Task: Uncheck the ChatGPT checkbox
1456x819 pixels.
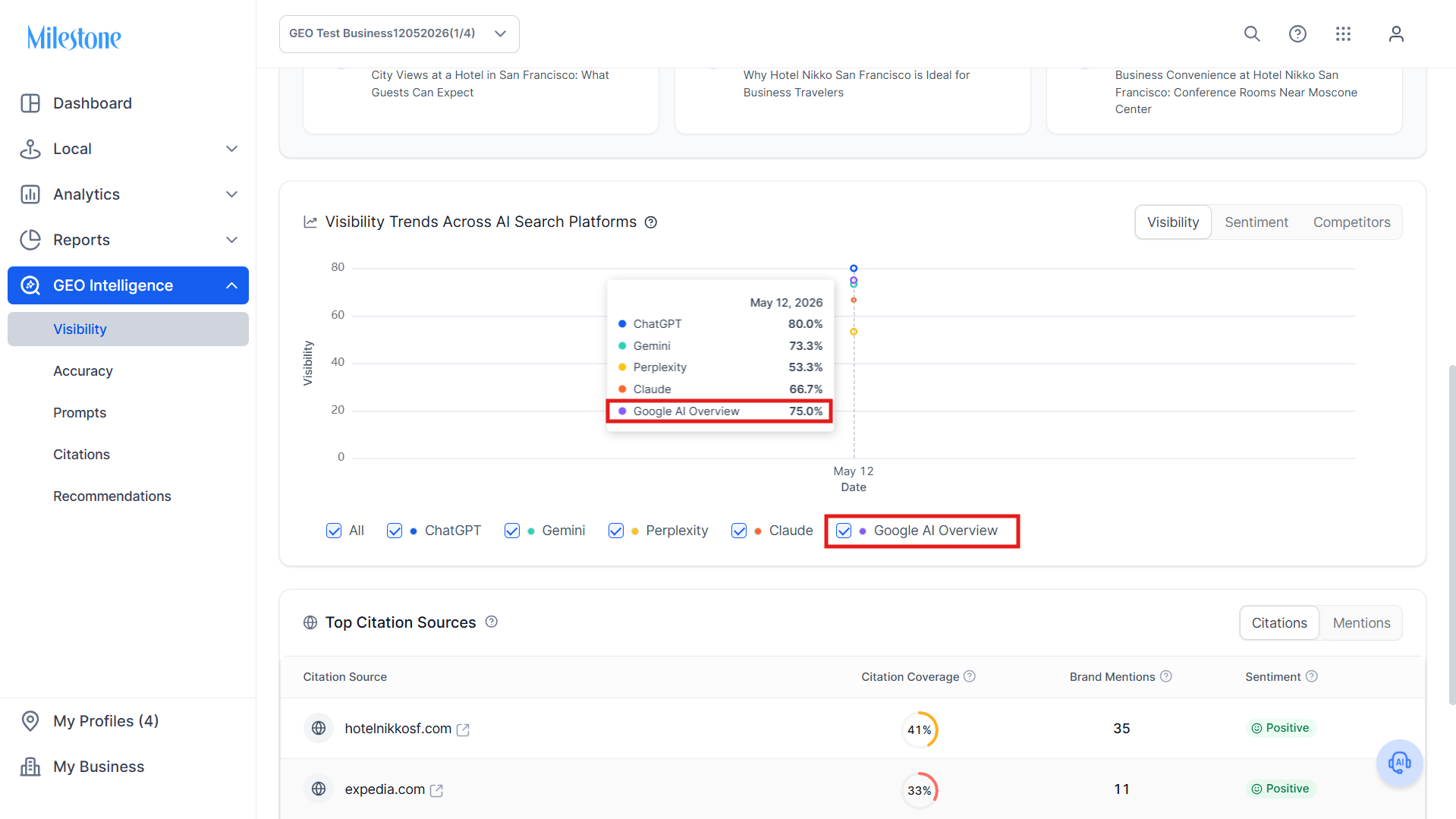Action: (x=395, y=531)
